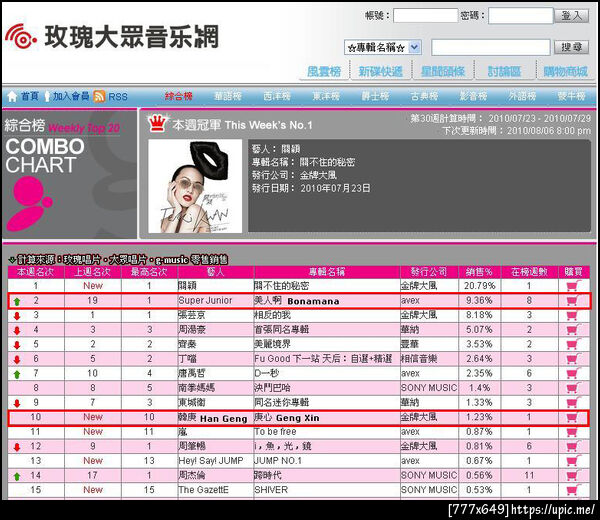Click the 銷售% column header
This screenshot has width=600, height=520.
pyautogui.click(x=480, y=272)
